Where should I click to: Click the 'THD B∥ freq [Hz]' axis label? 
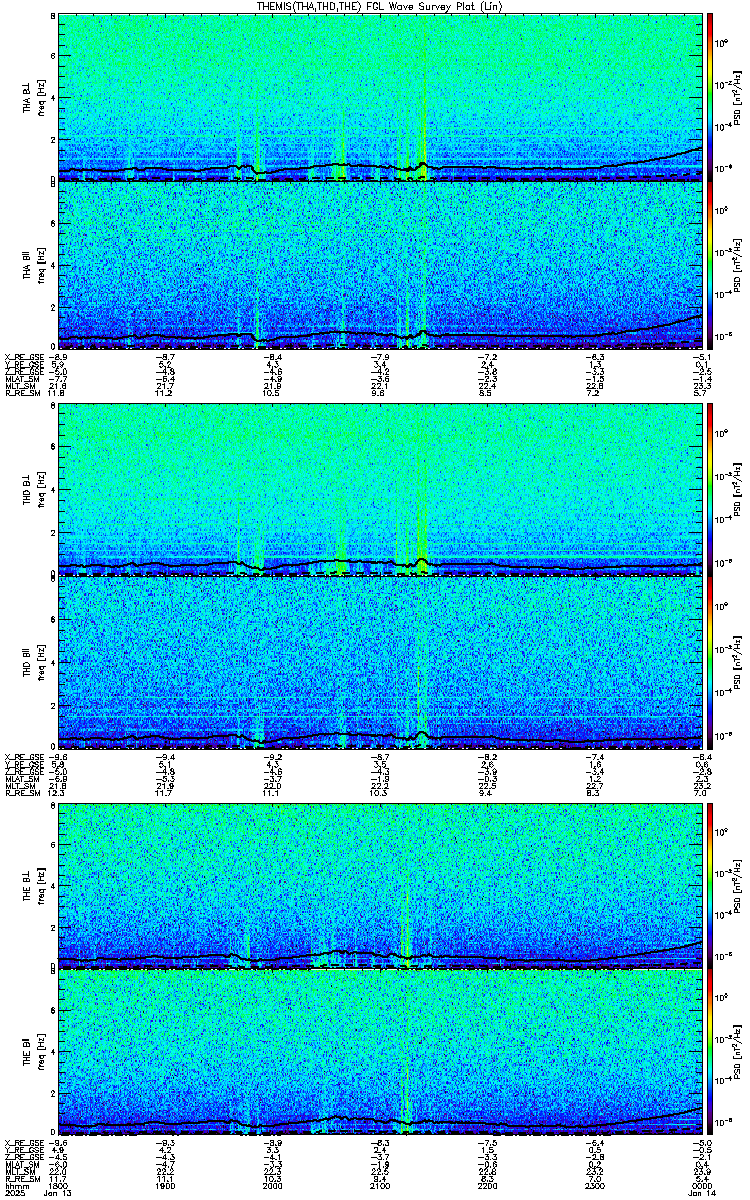tap(32, 662)
